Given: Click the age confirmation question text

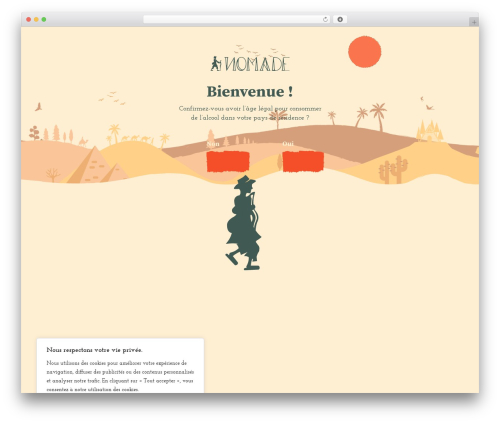Looking at the screenshot, I should click(x=250, y=113).
